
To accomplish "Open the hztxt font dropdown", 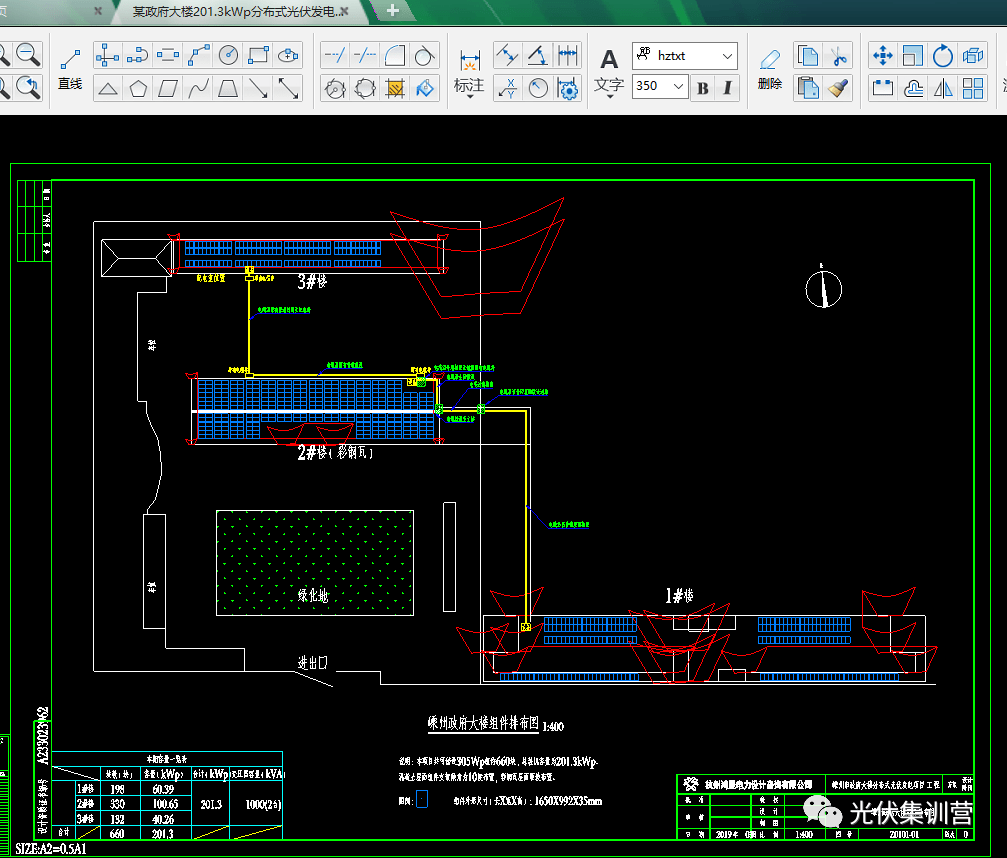I will pyautogui.click(x=727, y=56).
